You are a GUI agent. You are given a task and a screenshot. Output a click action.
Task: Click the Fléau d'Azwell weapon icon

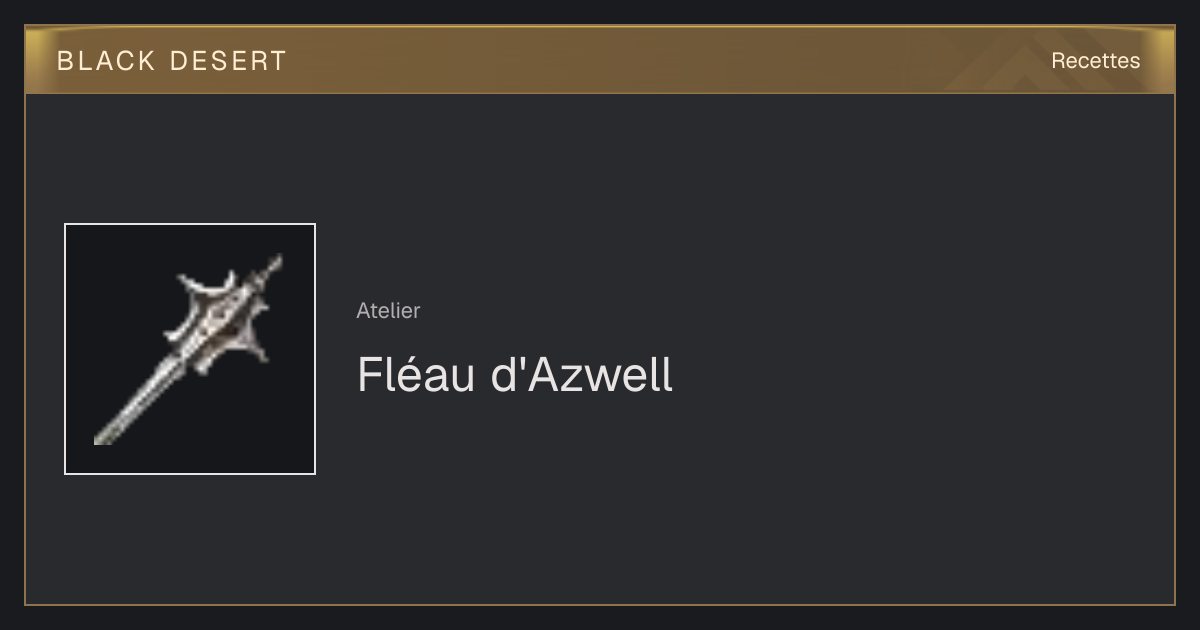pyautogui.click(x=190, y=349)
